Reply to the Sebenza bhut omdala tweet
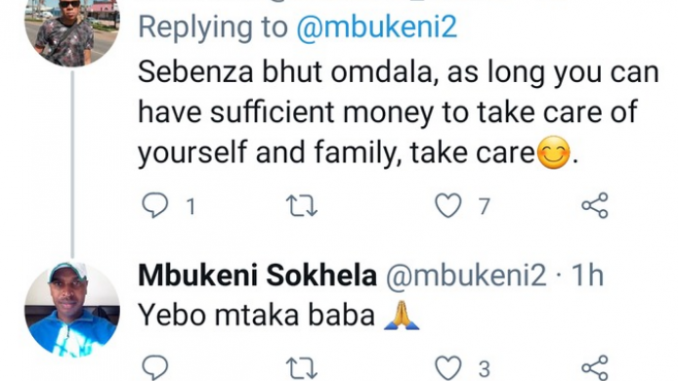 155,205
